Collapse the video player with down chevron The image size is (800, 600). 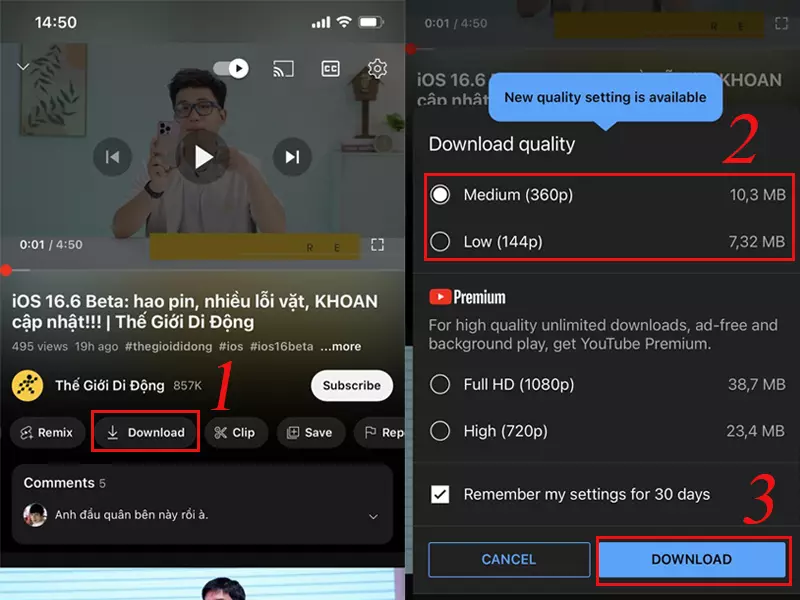click(23, 67)
